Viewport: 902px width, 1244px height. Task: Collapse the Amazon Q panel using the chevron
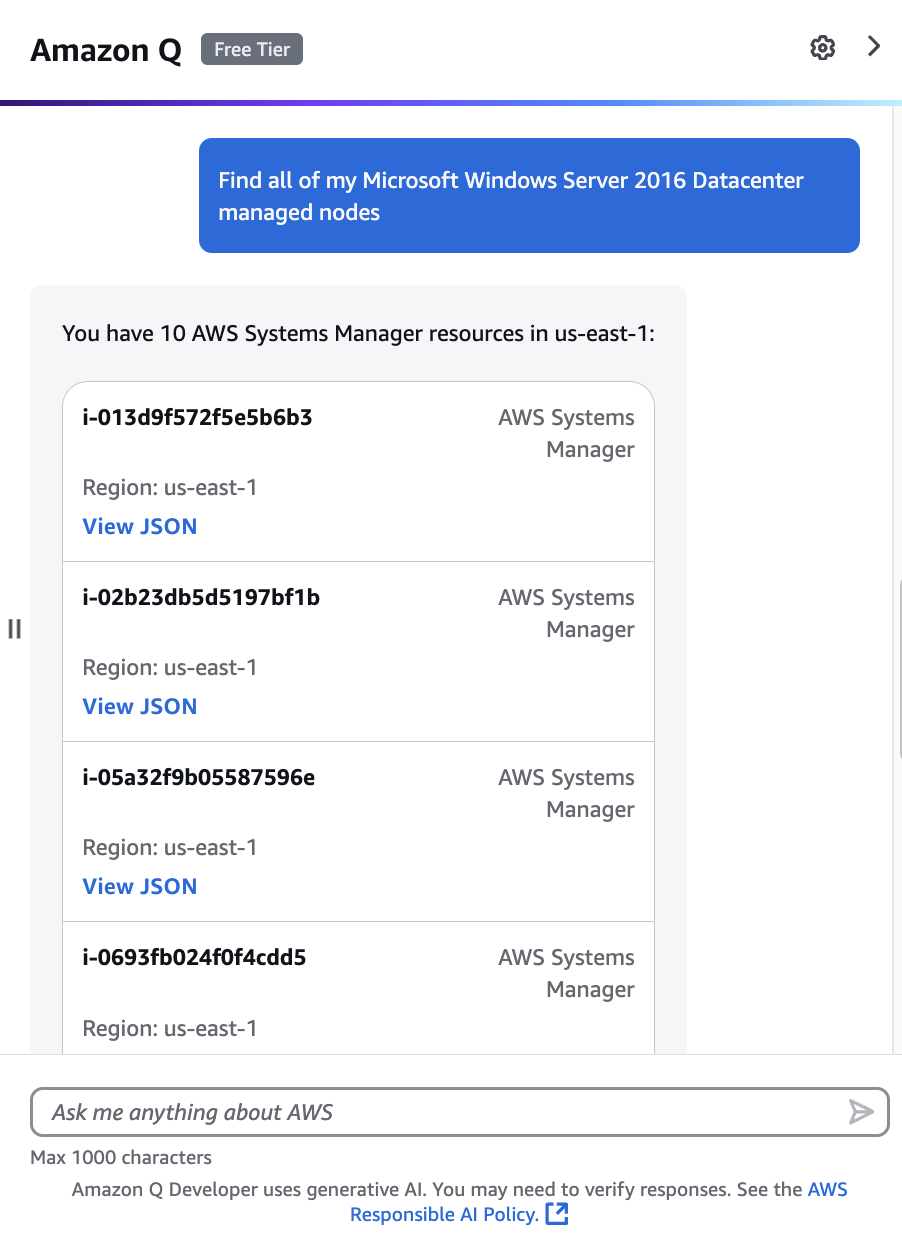pos(873,46)
